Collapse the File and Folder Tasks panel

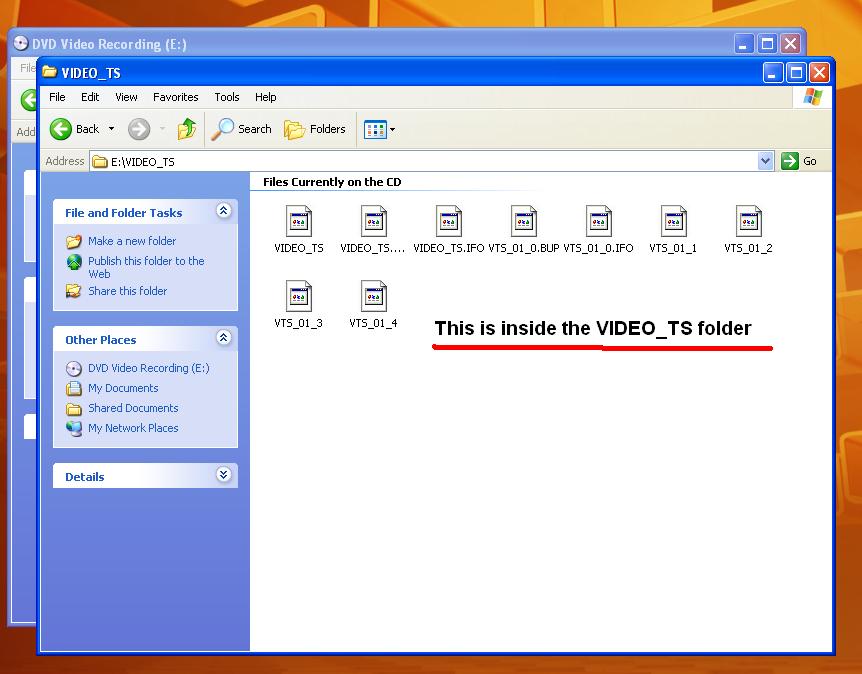[x=223, y=211]
